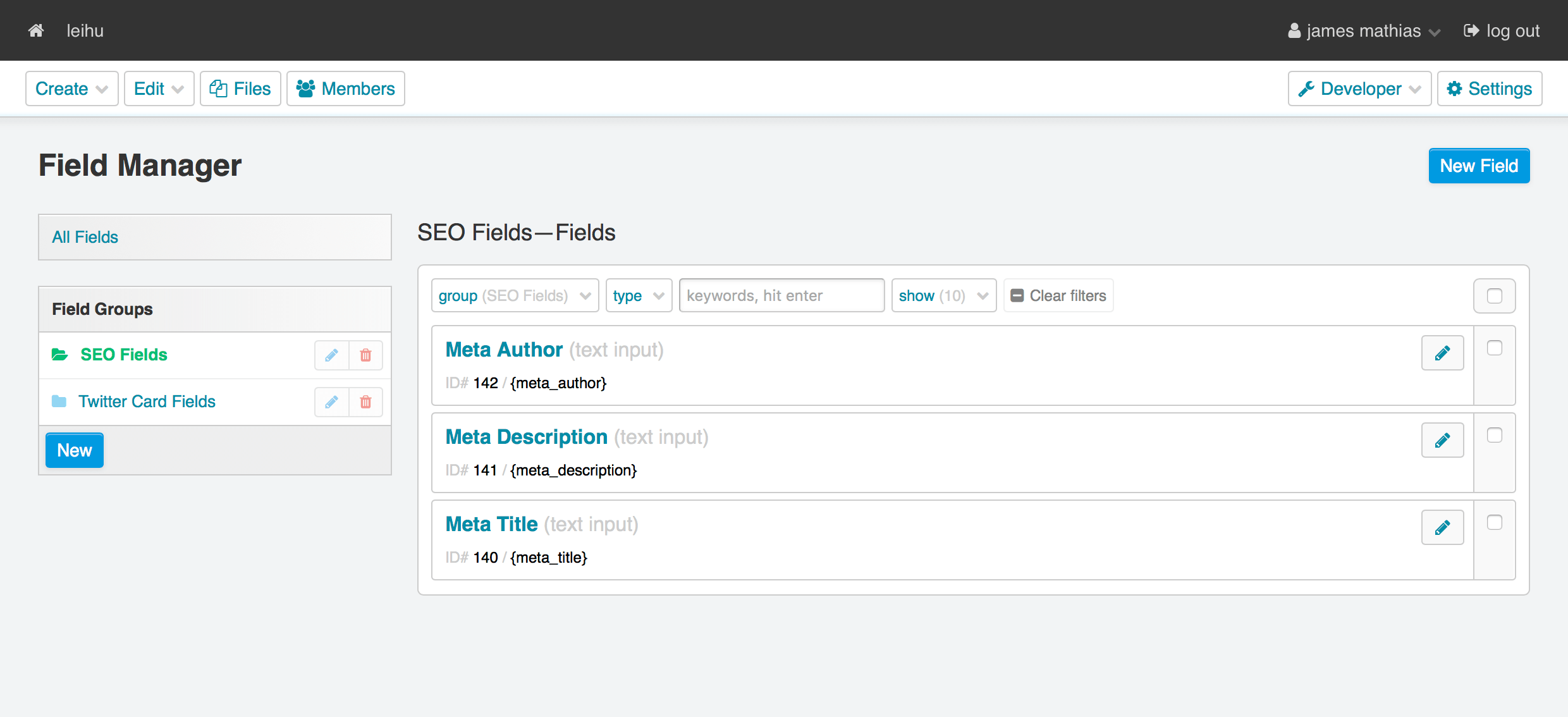Screen dimensions: 1568x717
Task: Open the Create menu
Action: click(x=71, y=89)
